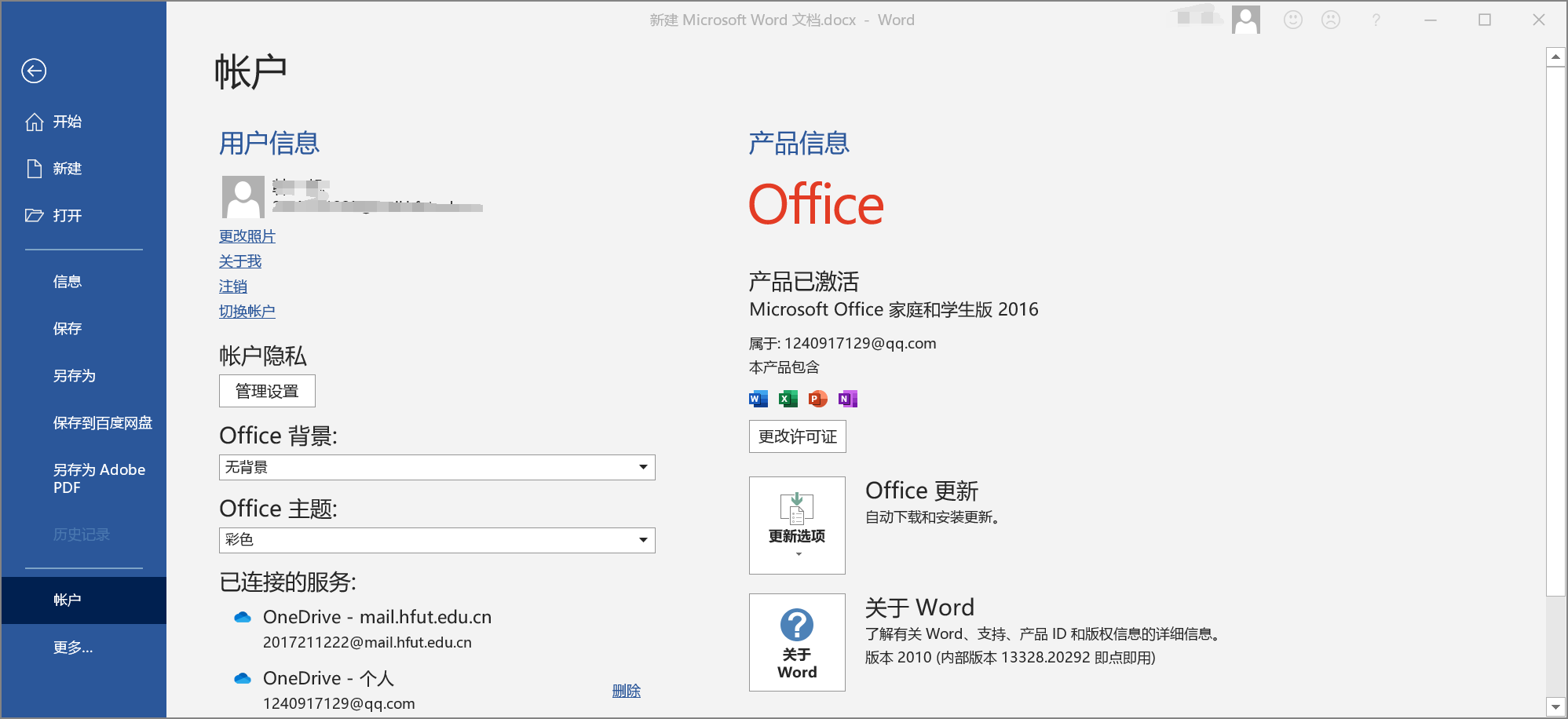Click the home icon beside 开始
1568x719 pixels.
pos(34,122)
